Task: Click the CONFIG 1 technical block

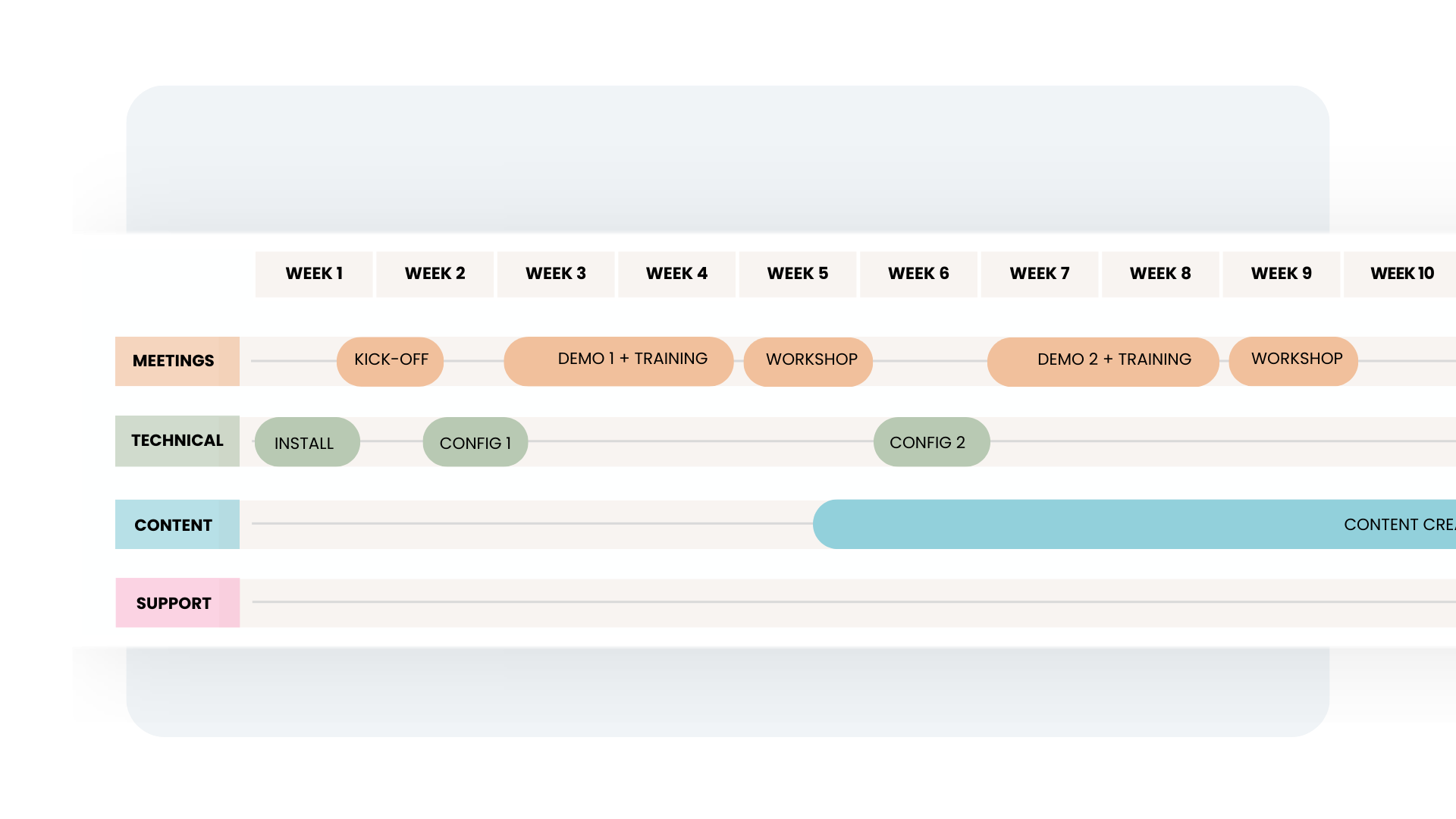Action: (475, 443)
